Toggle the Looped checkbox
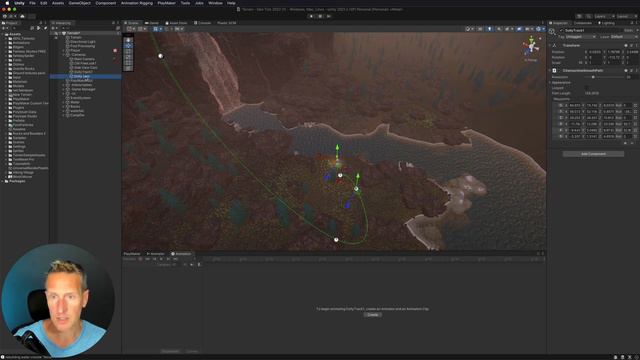The image size is (640, 360). click(x=587, y=88)
